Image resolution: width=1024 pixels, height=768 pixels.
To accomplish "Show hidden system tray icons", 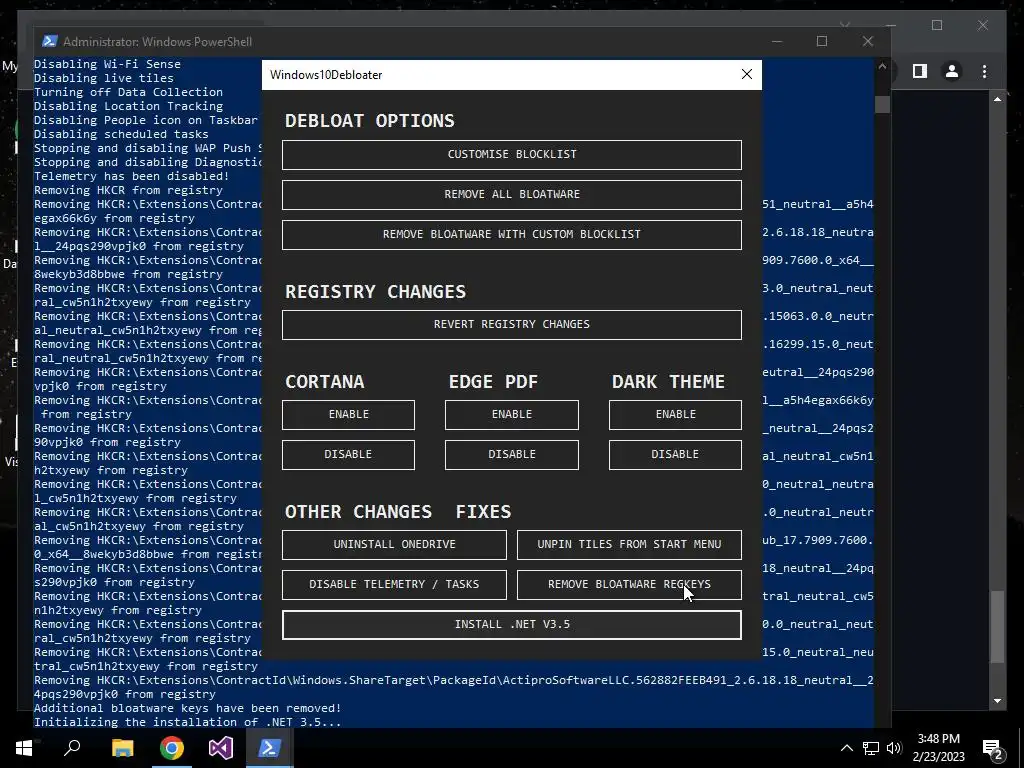I will click(x=846, y=748).
